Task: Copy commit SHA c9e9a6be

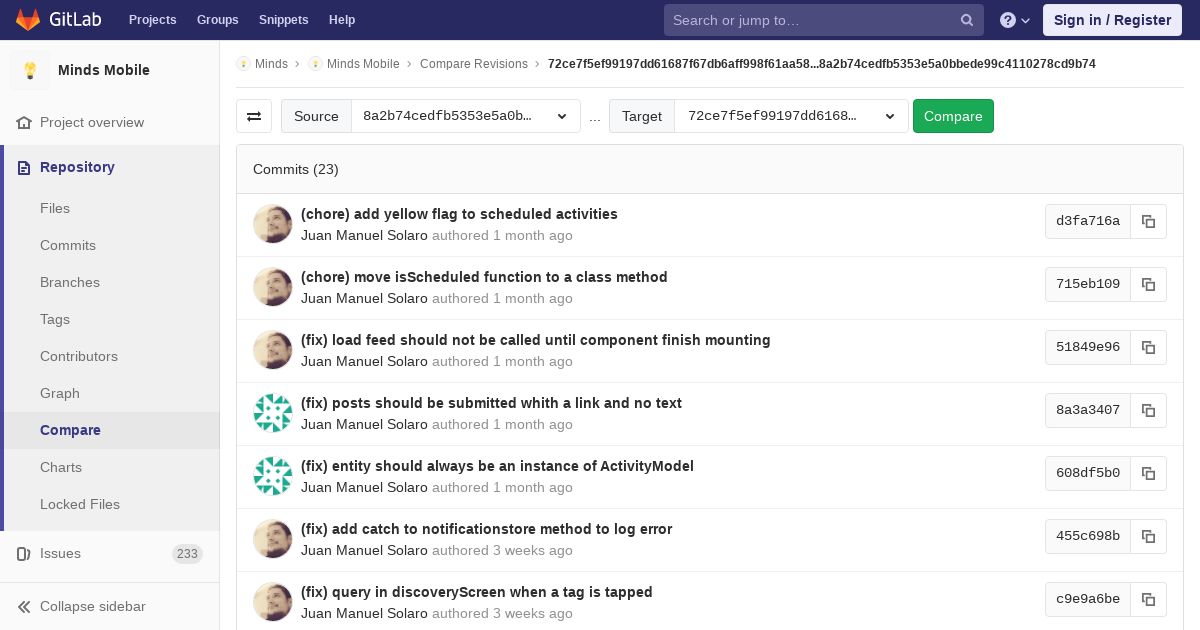Action: pos(1148,599)
